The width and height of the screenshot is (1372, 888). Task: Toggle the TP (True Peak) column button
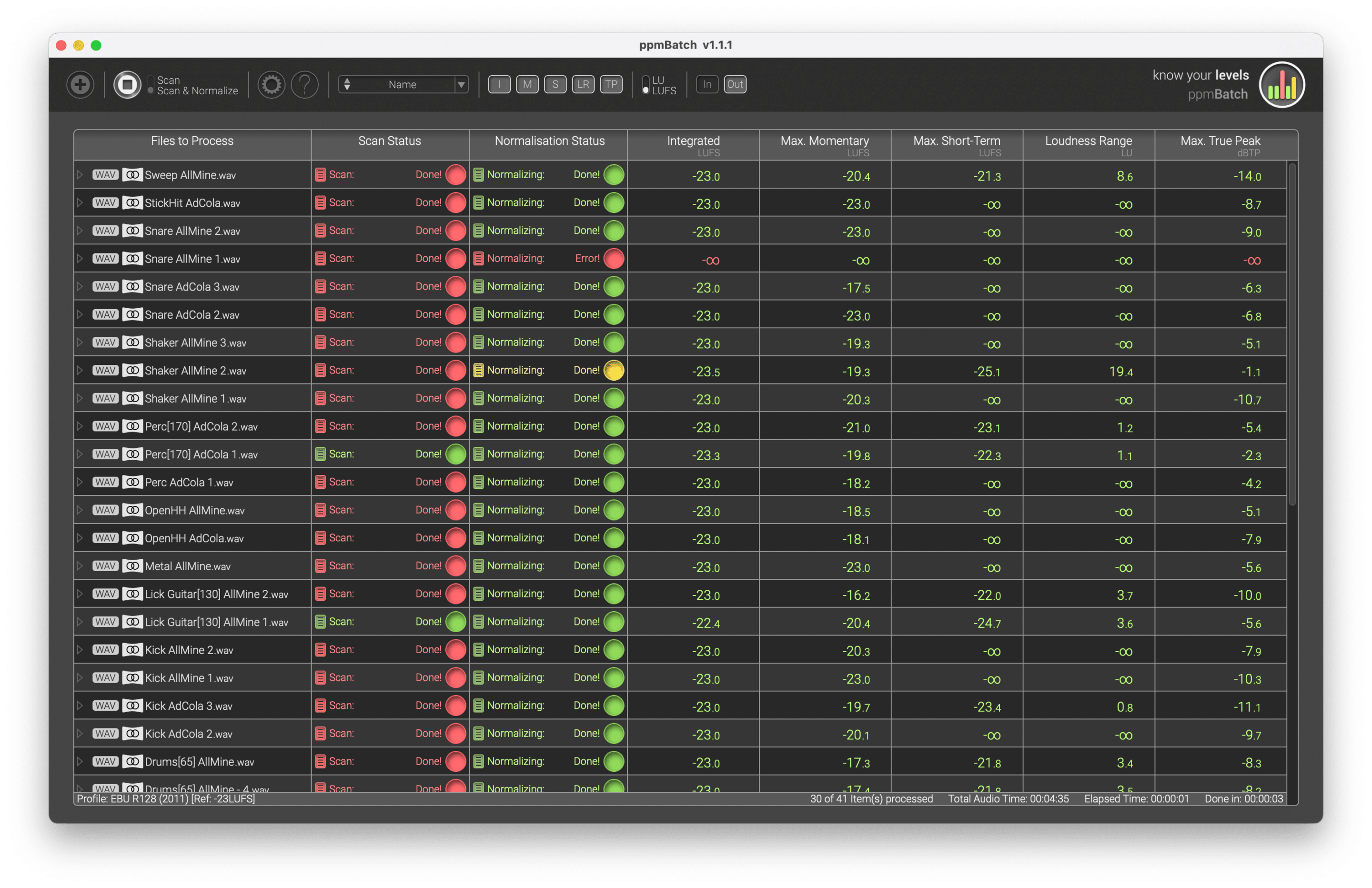point(611,85)
